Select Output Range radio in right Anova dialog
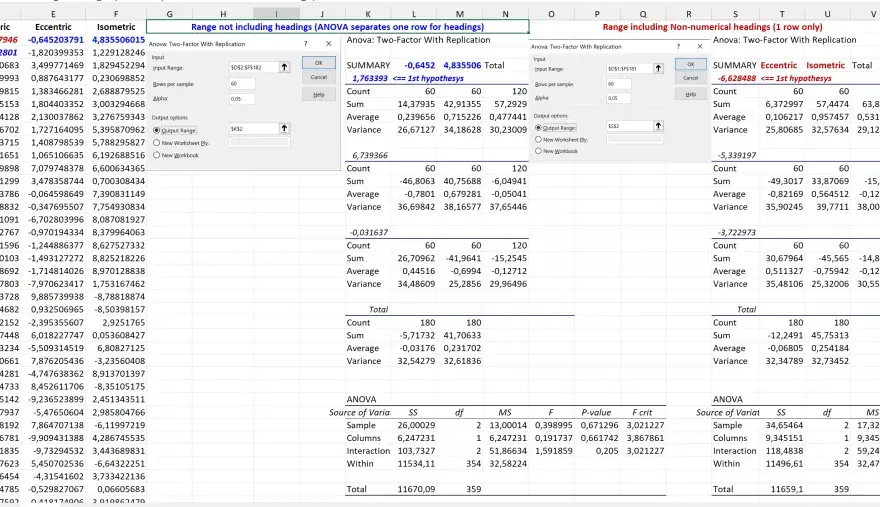Image resolution: width=880 pixels, height=507 pixels. 538,127
